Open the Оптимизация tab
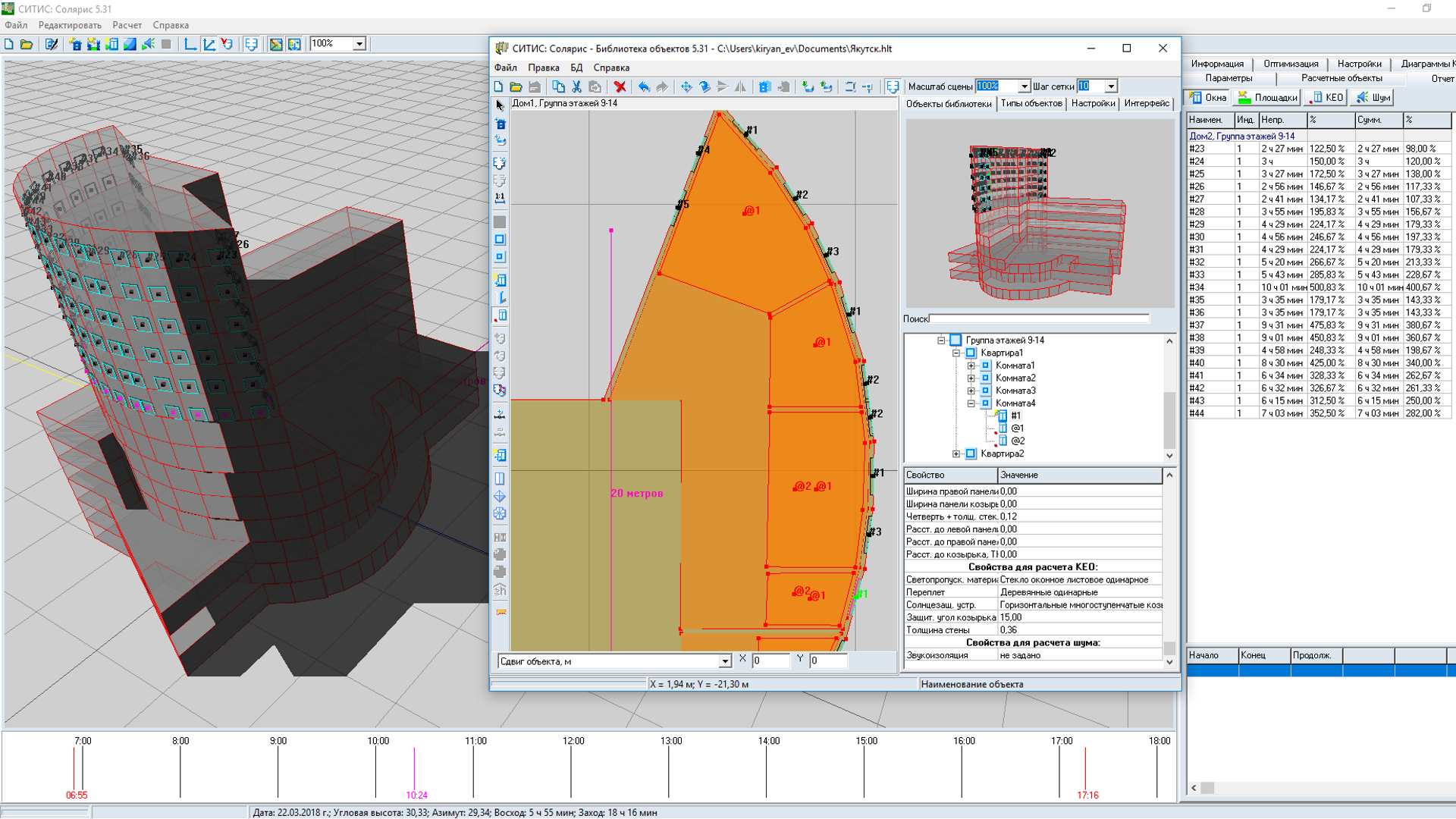This screenshot has height=819, width=1456. (1290, 64)
